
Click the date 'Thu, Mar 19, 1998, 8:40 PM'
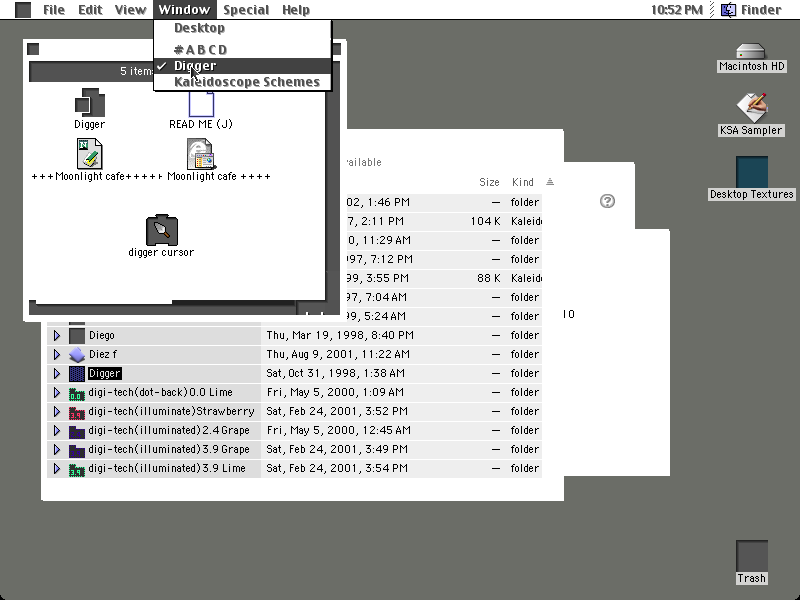340,335
